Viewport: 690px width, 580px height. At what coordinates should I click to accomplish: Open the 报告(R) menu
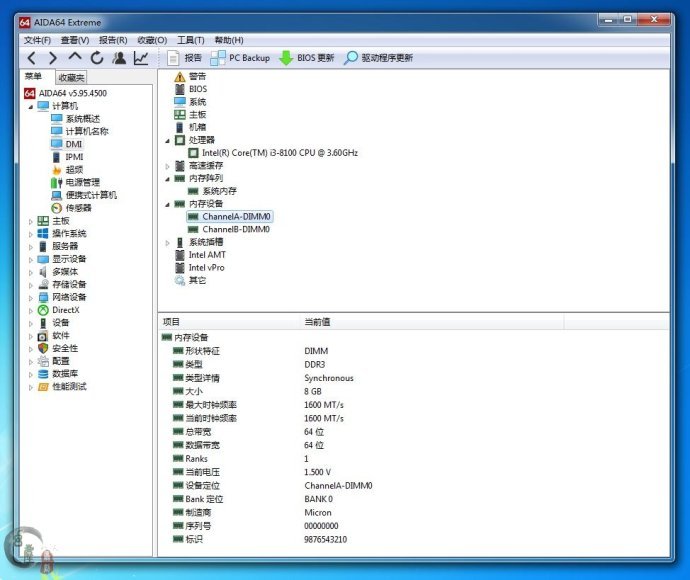113,40
